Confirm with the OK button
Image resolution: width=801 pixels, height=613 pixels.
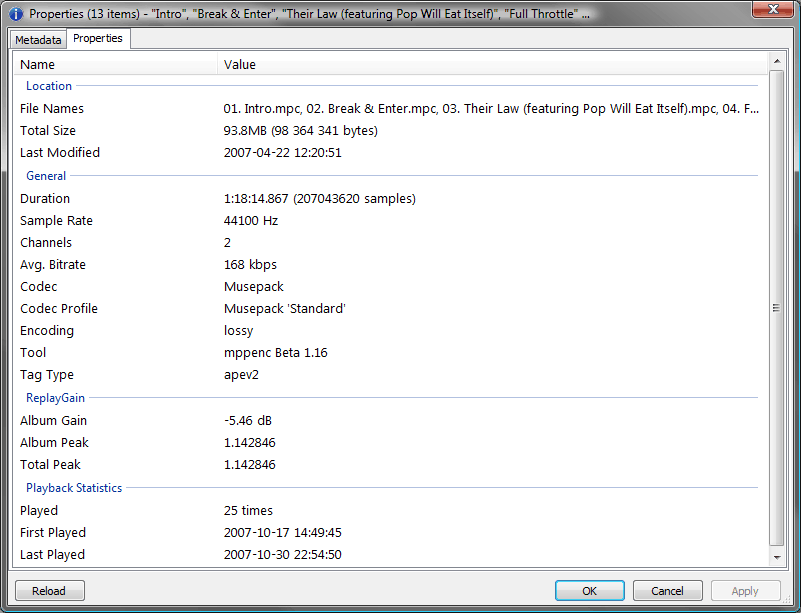point(589,591)
